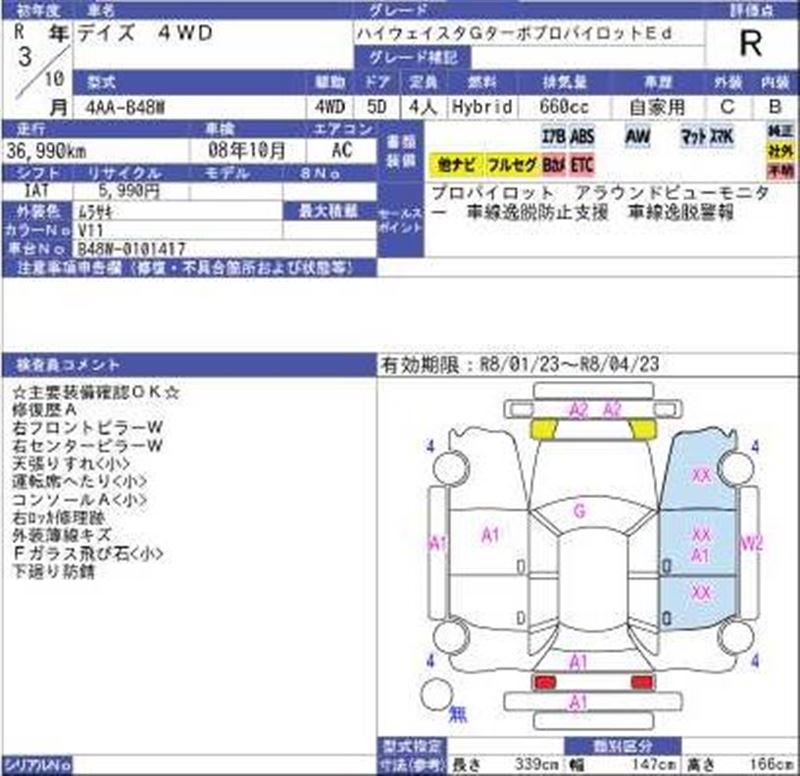Click the interior grade B cell
Screen dimensions: 800x776
(x=775, y=107)
